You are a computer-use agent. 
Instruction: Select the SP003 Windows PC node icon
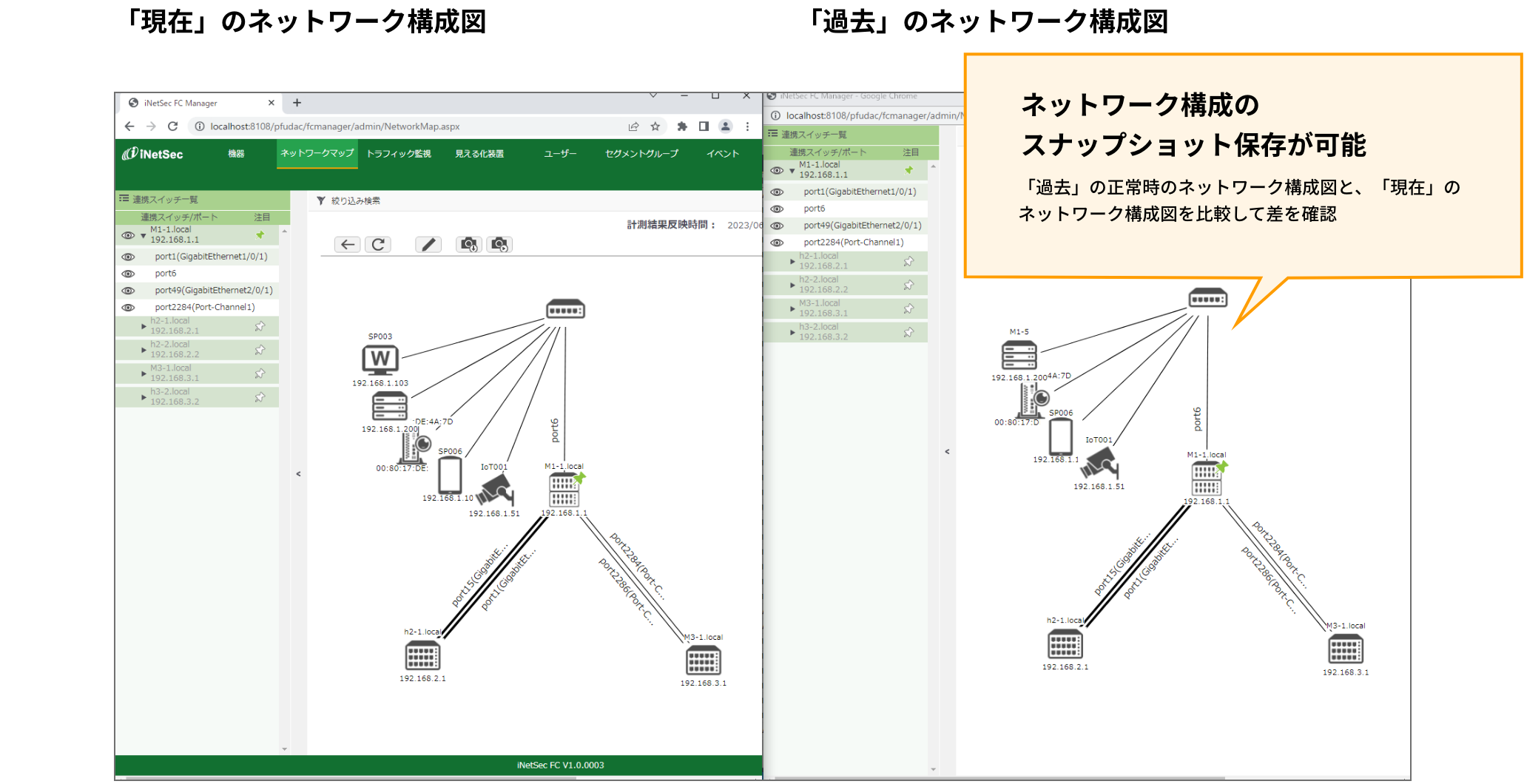pos(380,359)
